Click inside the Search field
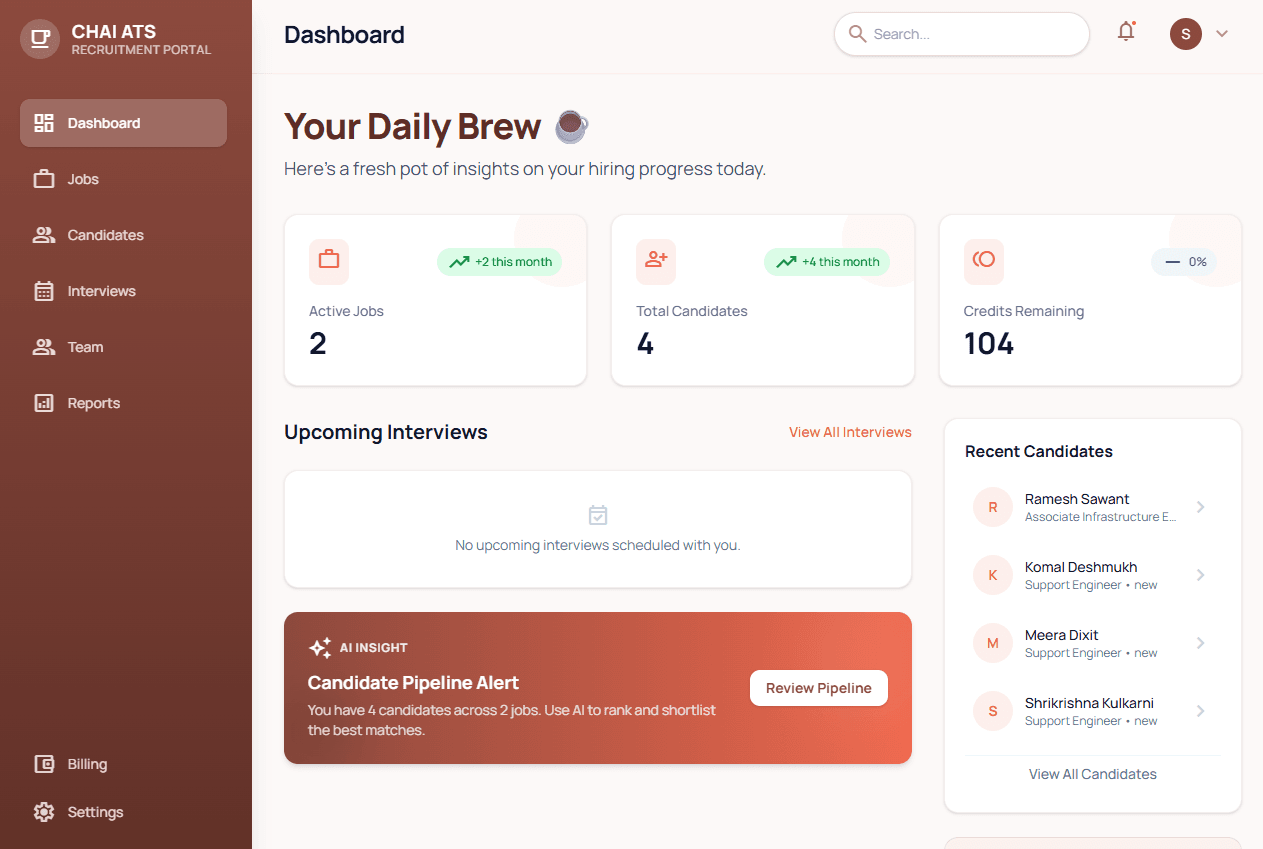The width and height of the screenshot is (1263, 849). [960, 33]
